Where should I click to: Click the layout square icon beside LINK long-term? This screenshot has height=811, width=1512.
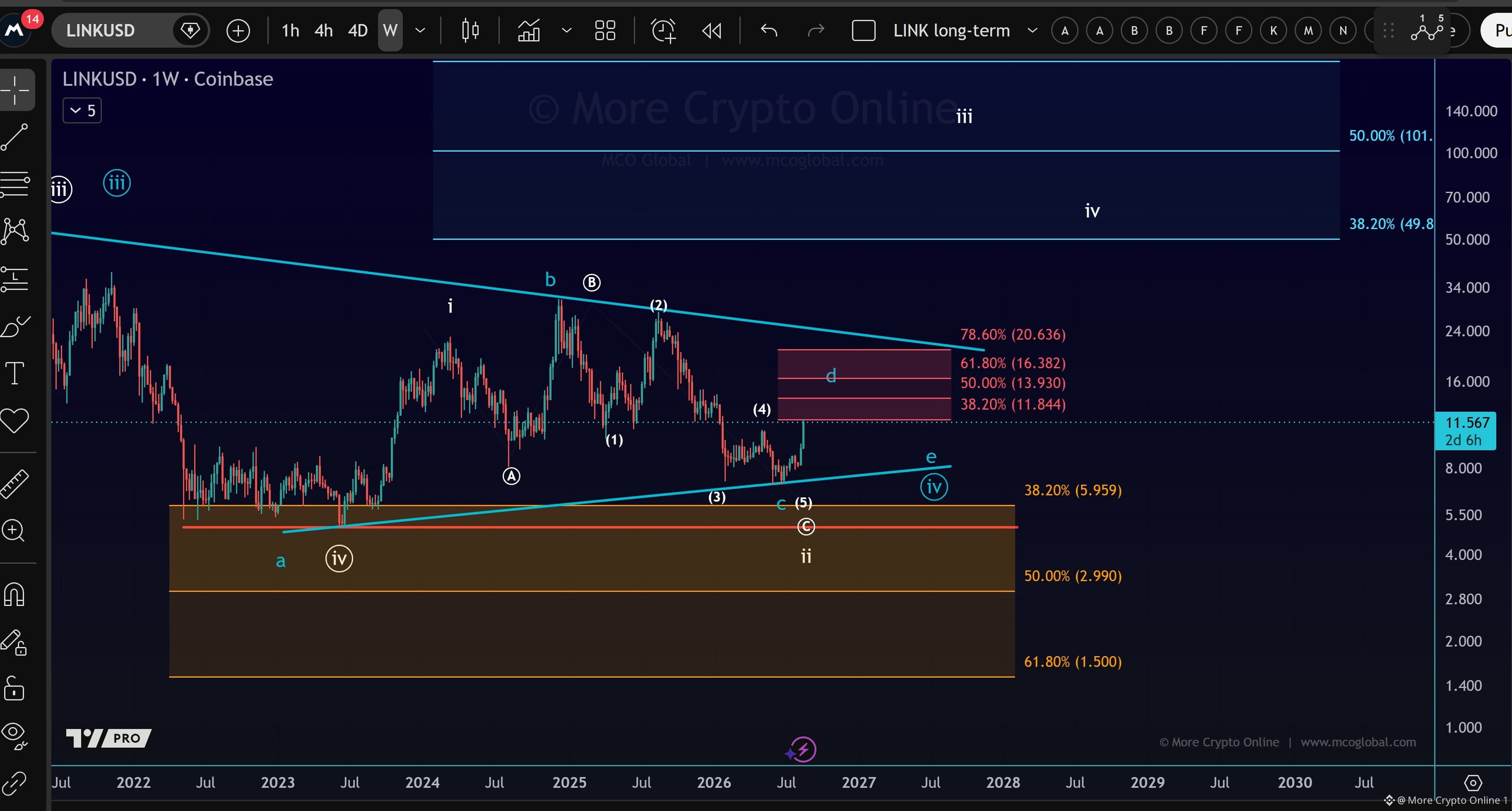863,31
